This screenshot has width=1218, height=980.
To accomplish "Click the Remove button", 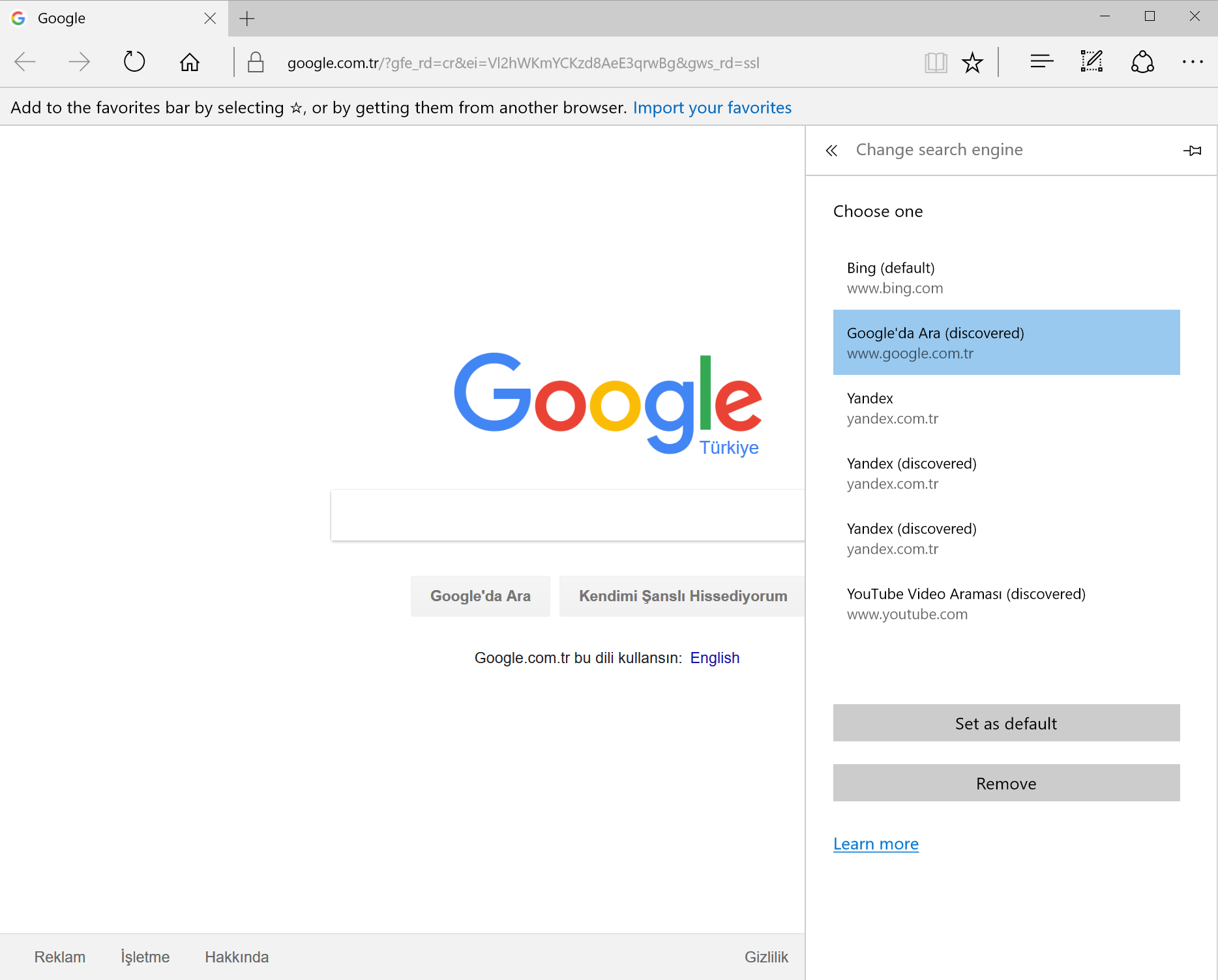I will [x=1006, y=783].
